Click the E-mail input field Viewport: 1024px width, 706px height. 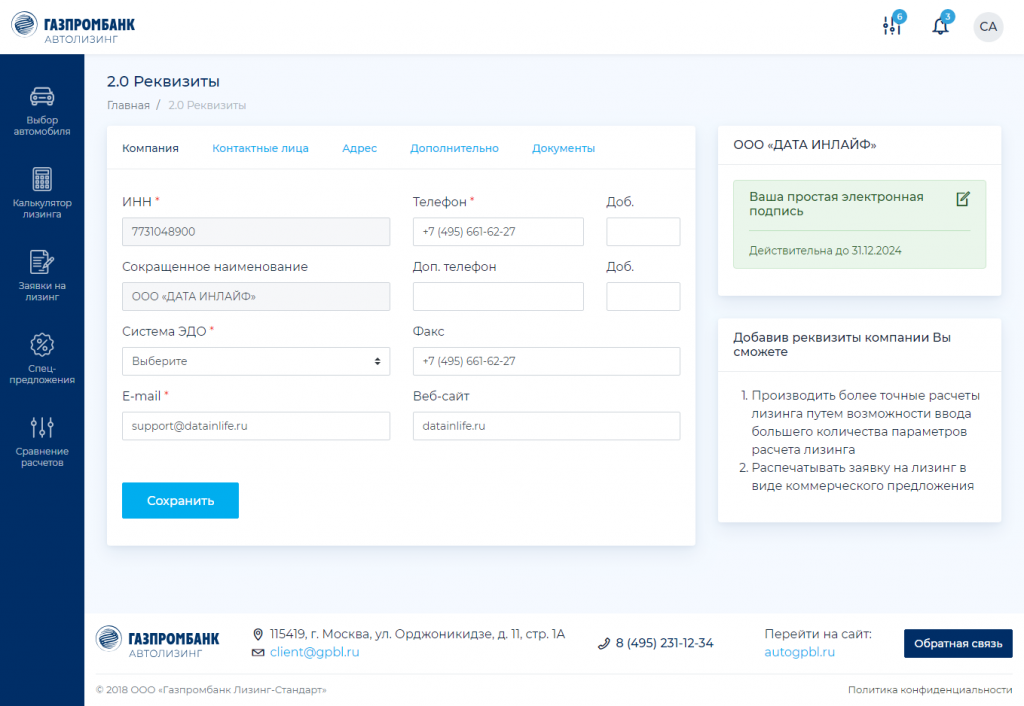(256, 426)
